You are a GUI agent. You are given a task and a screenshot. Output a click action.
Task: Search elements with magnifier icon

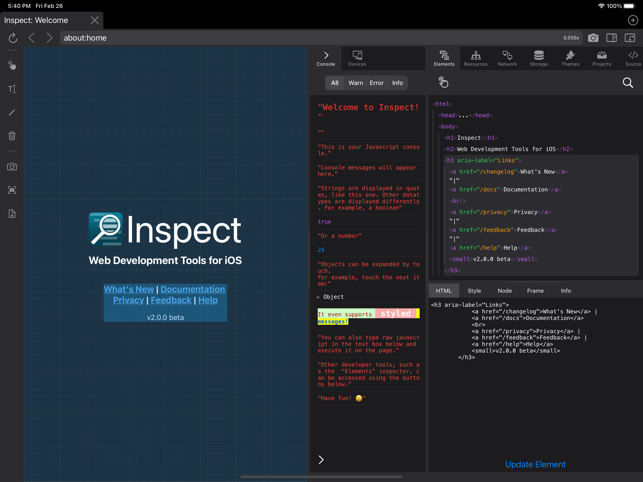tap(628, 82)
